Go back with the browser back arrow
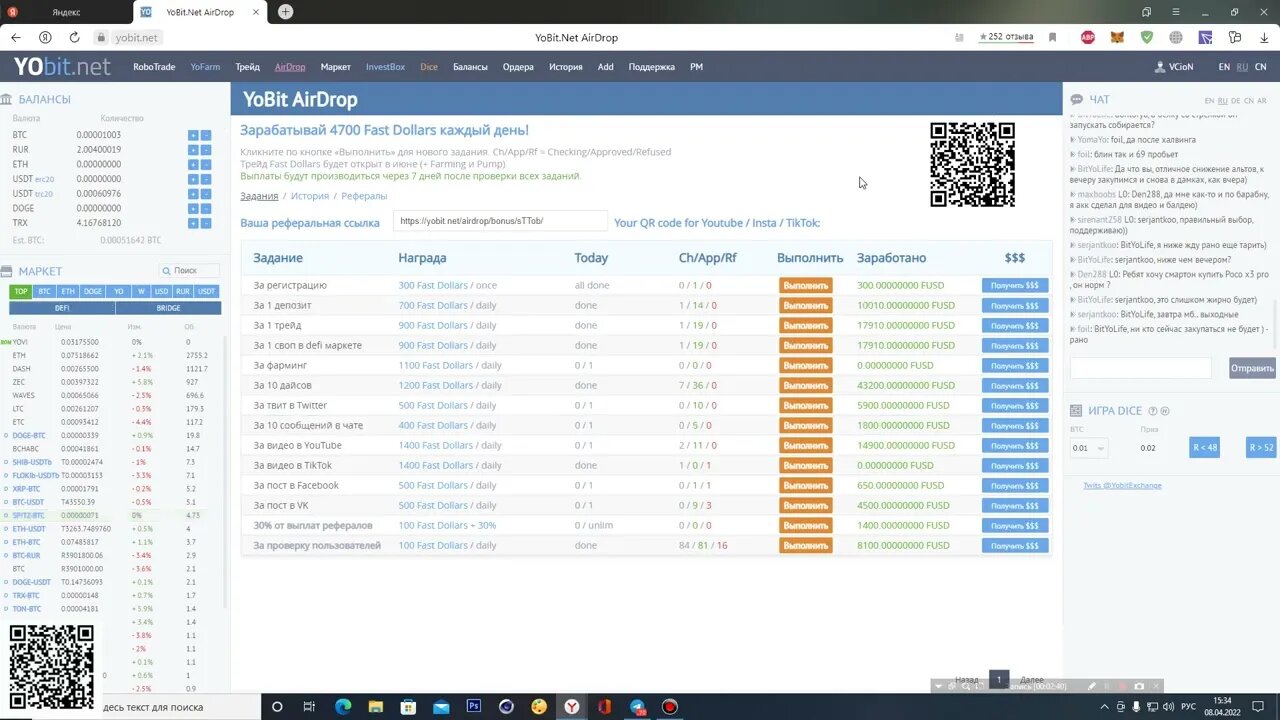Screen dimensions: 1280x720 pos(16,37)
